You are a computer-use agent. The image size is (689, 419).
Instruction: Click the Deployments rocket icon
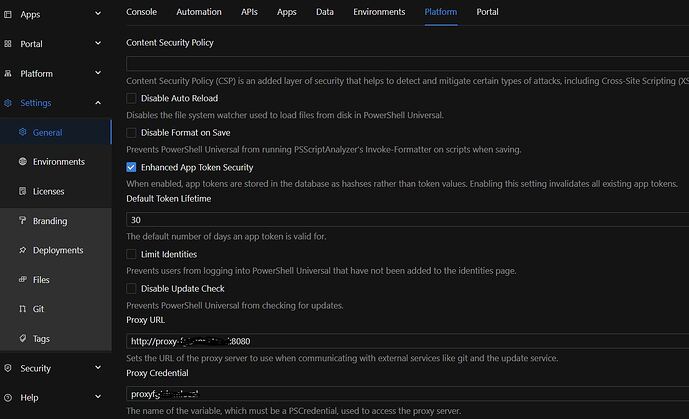tap(22, 249)
